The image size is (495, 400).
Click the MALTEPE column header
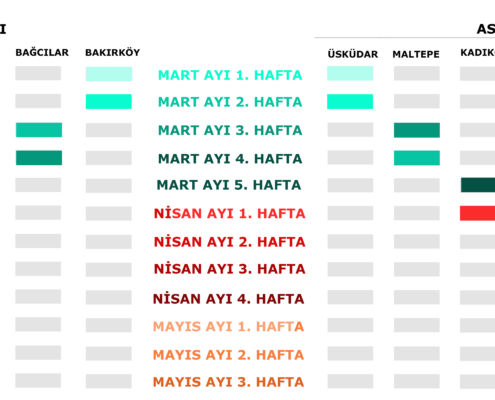tap(416, 54)
